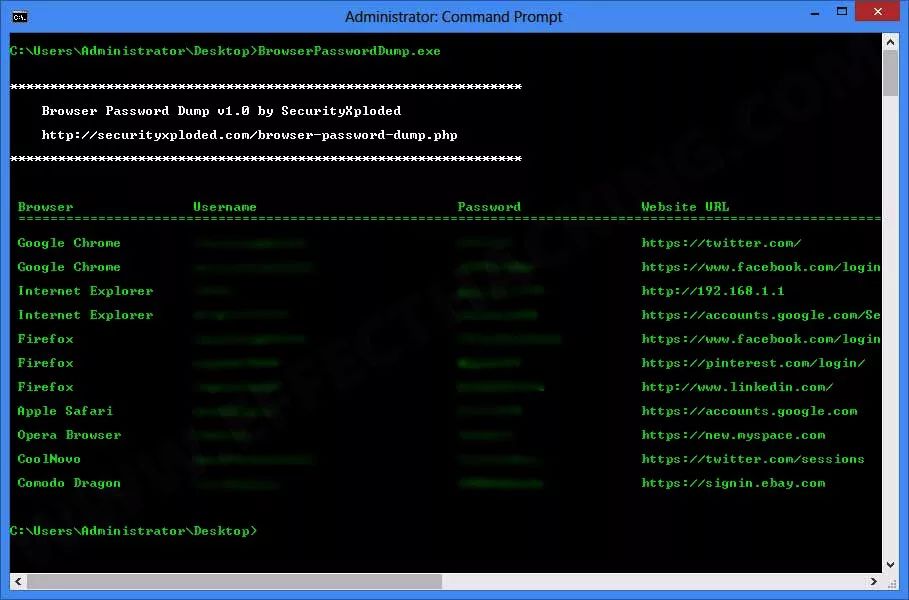Click 'Browser Password Dump v1.0 by SecurityXploded' line

pos(221,111)
